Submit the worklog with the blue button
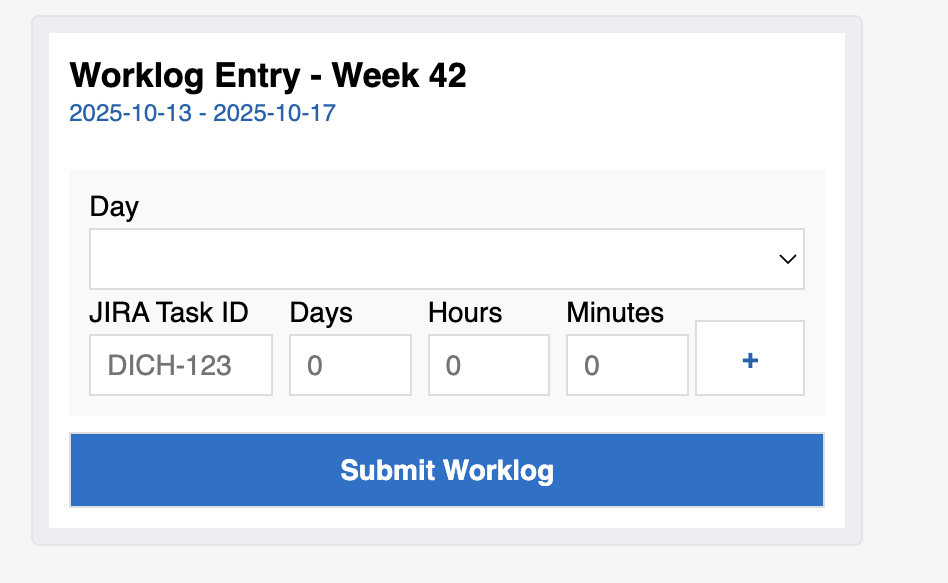948x583 pixels. click(446, 470)
